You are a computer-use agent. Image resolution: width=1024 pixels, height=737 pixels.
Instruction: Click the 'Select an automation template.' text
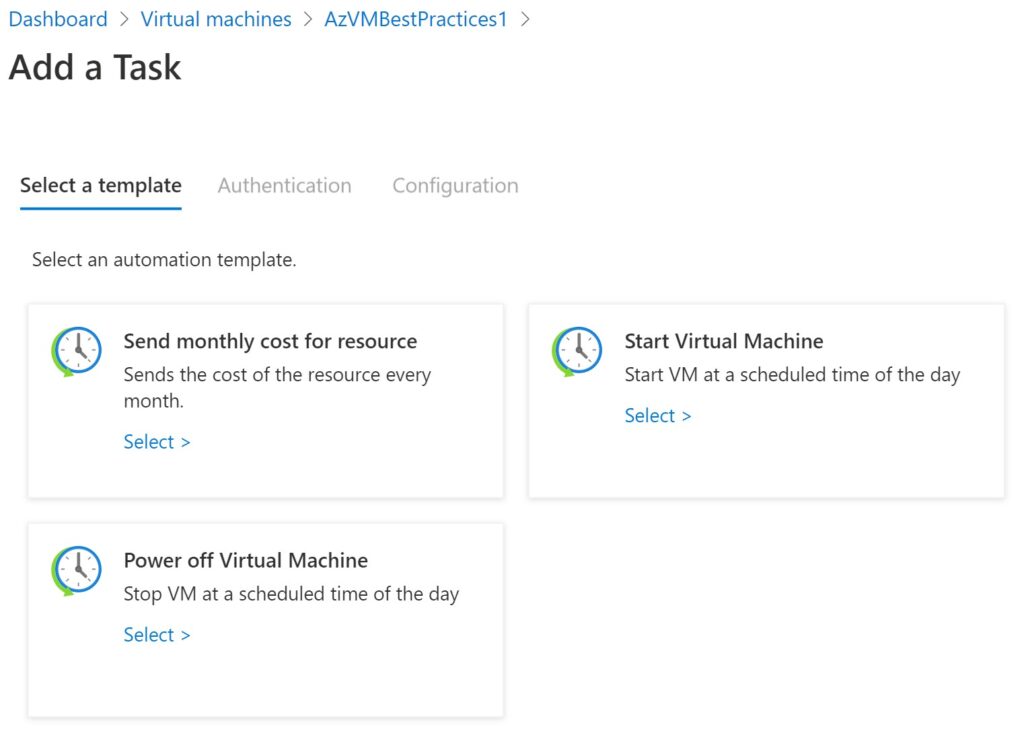coord(164,260)
